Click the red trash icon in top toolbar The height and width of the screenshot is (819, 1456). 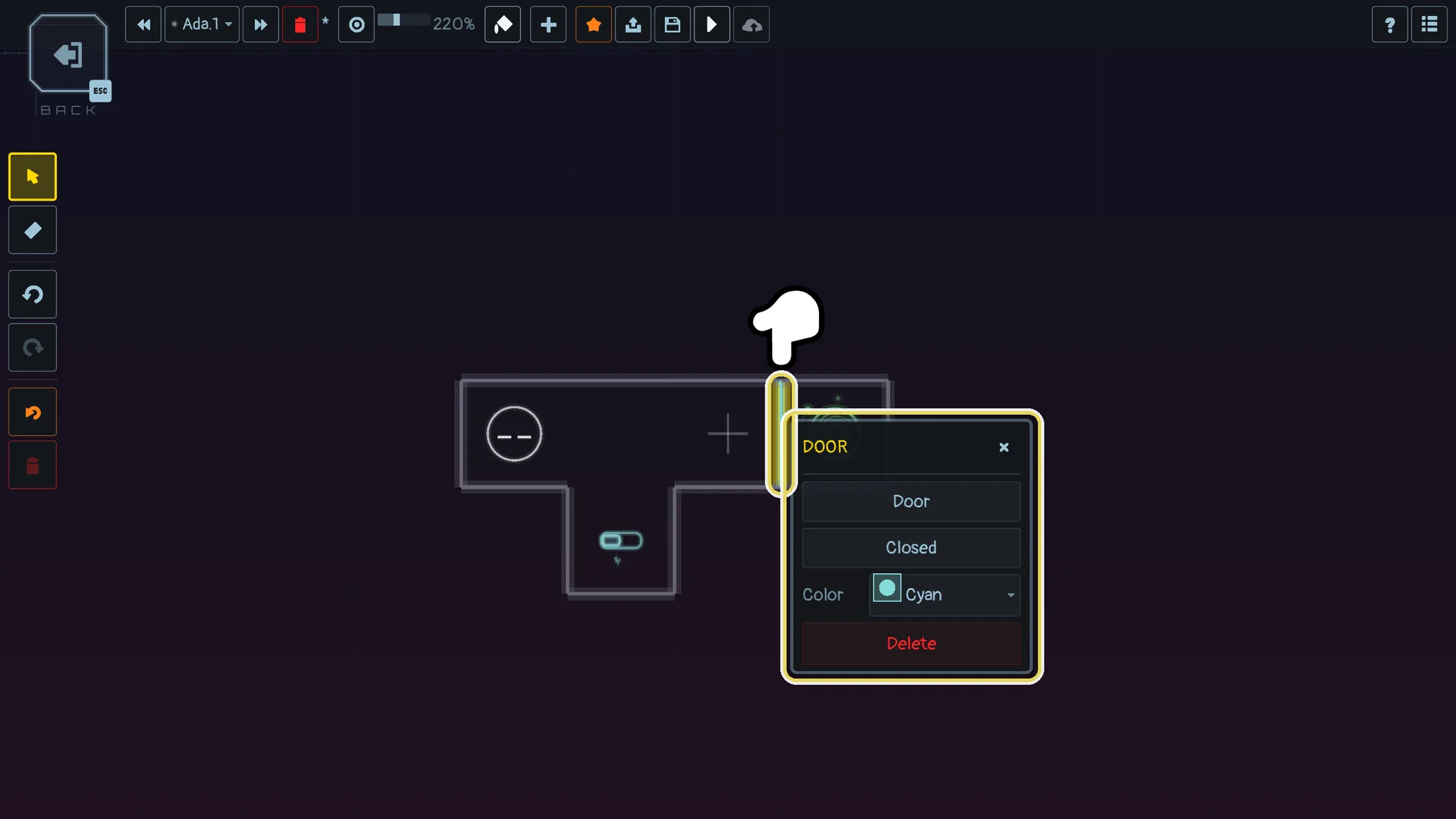pos(300,24)
